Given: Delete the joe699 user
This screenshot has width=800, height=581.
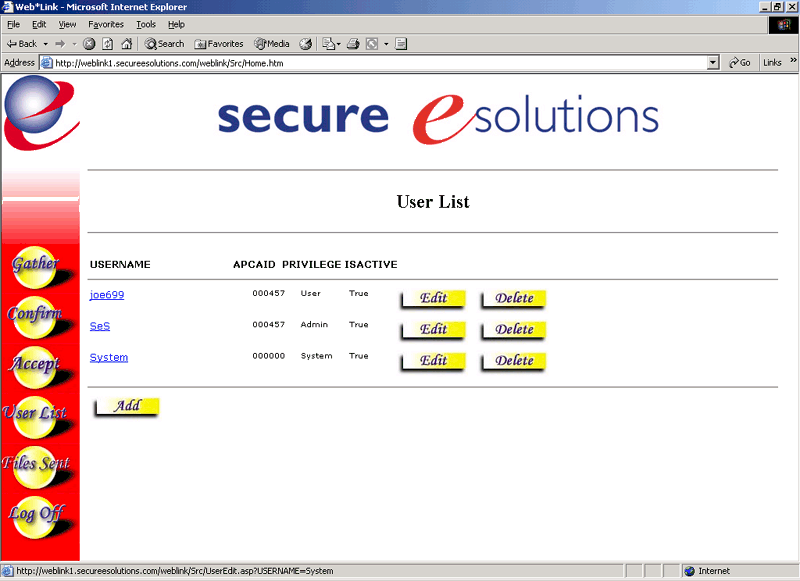Looking at the screenshot, I should tap(513, 298).
